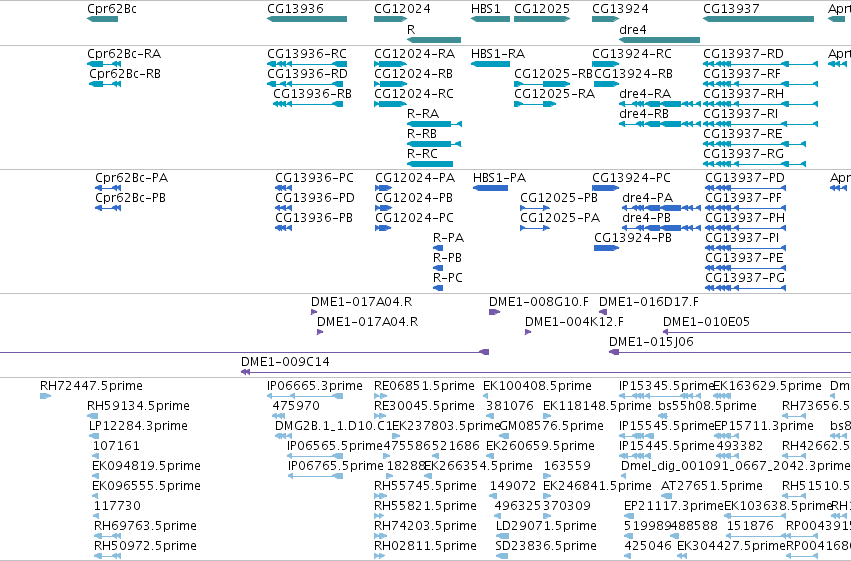Select protein CG12024-PC
851x561 pixels.
click(x=383, y=228)
